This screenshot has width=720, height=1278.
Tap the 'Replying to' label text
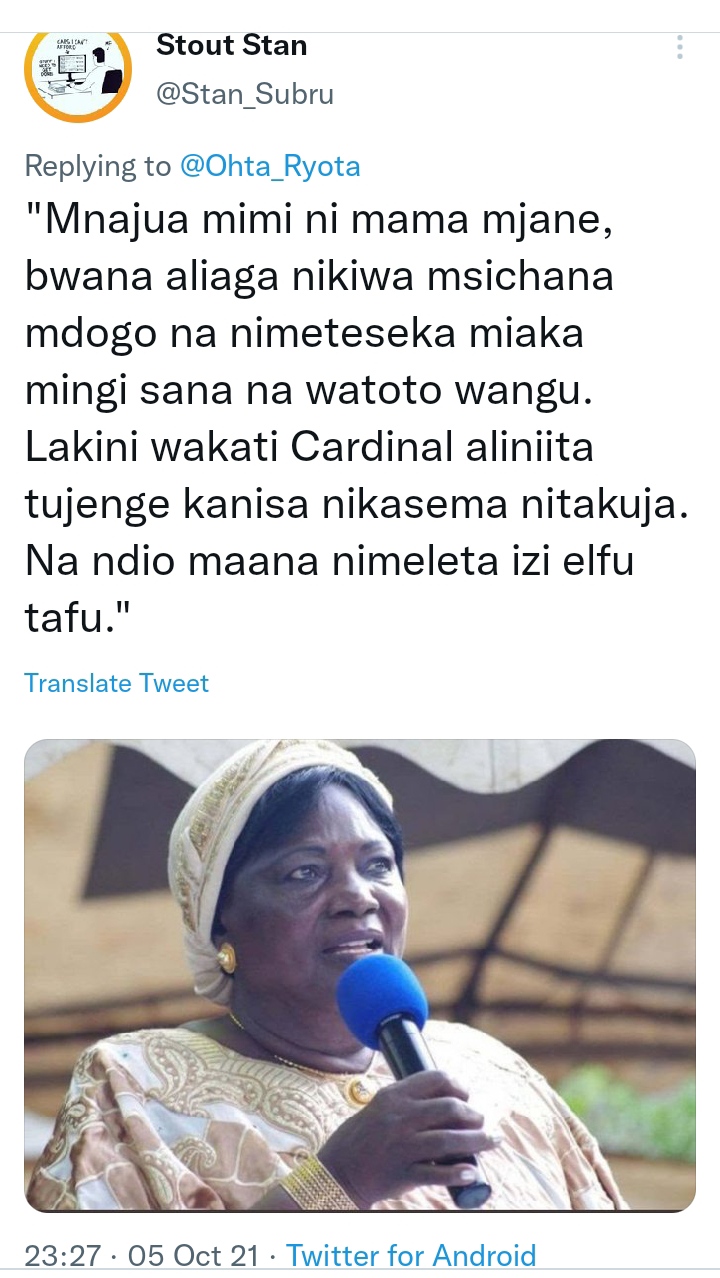click(x=98, y=166)
